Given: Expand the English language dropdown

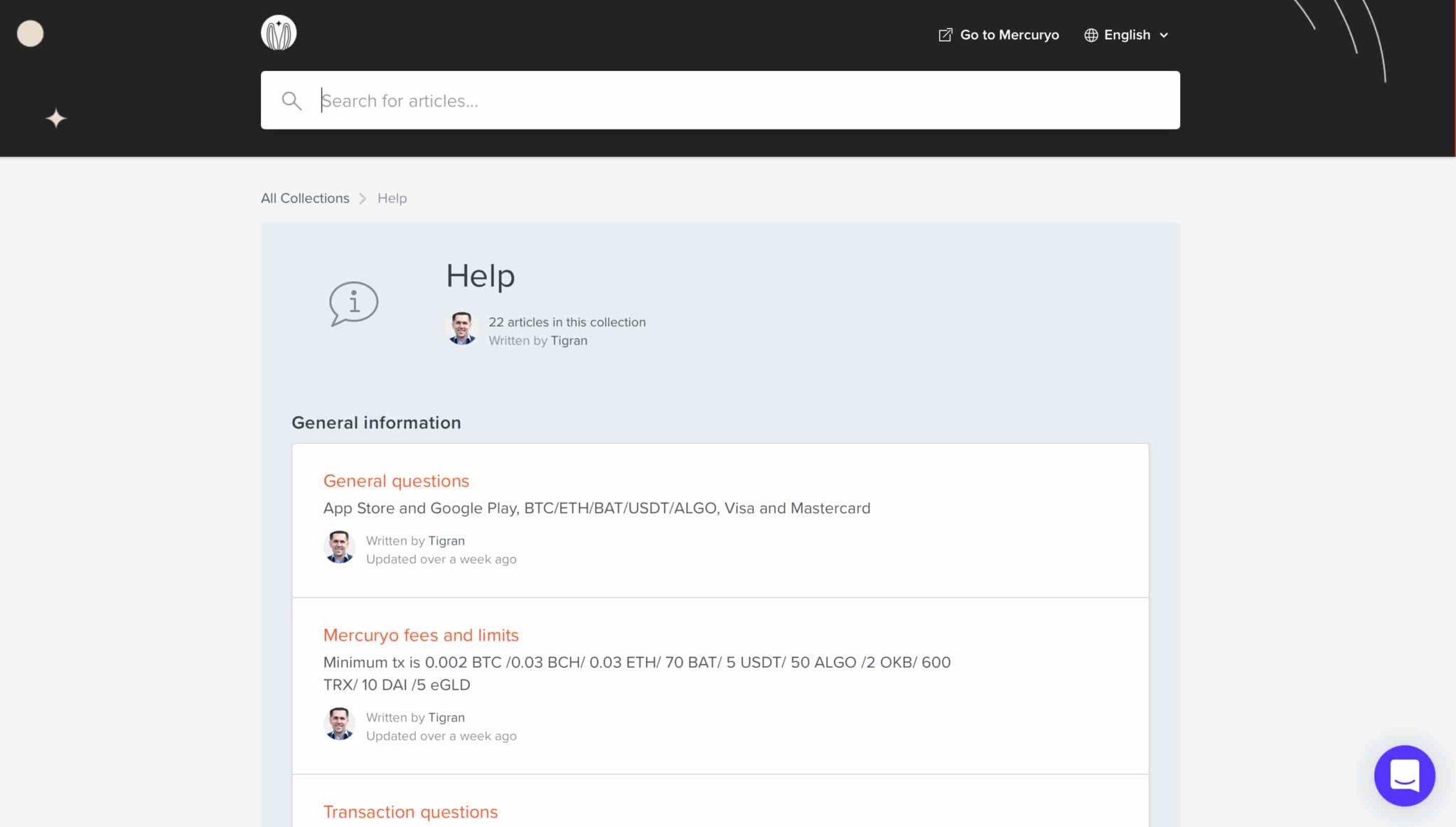Looking at the screenshot, I should click(x=1127, y=35).
